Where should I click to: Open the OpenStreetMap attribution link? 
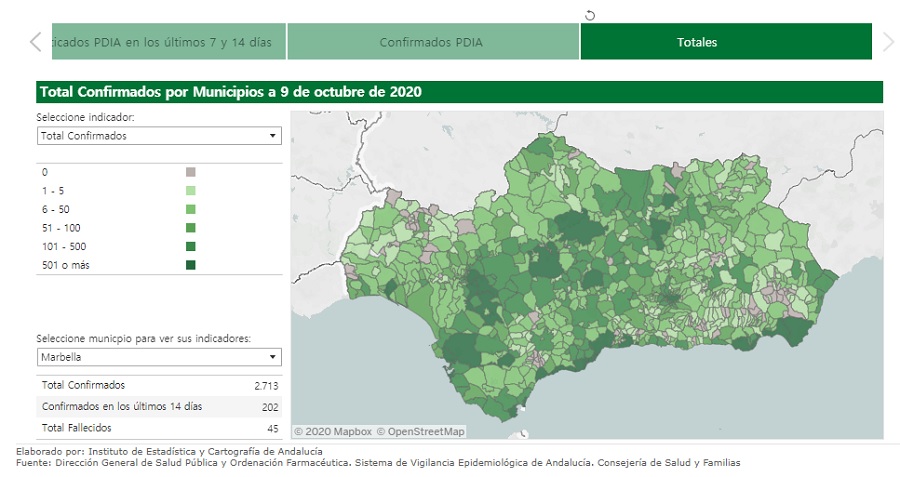click(x=421, y=432)
